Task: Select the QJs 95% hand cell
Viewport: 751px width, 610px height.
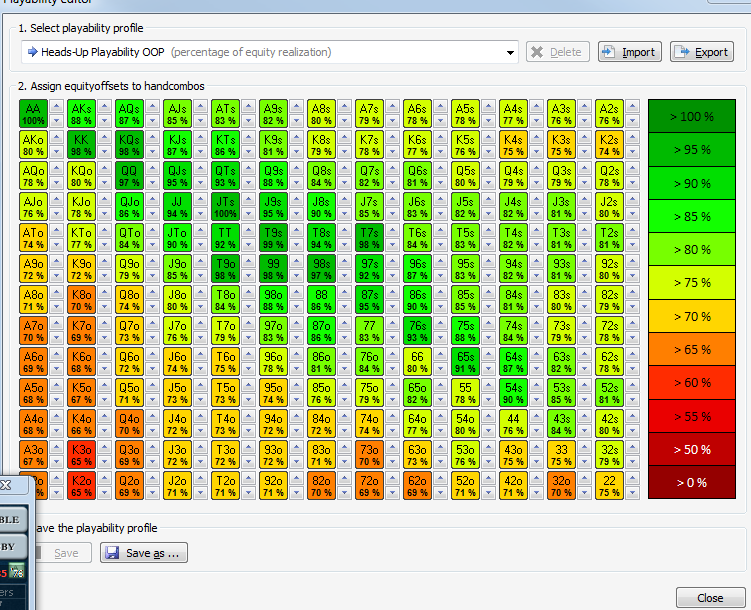Action: click(177, 176)
